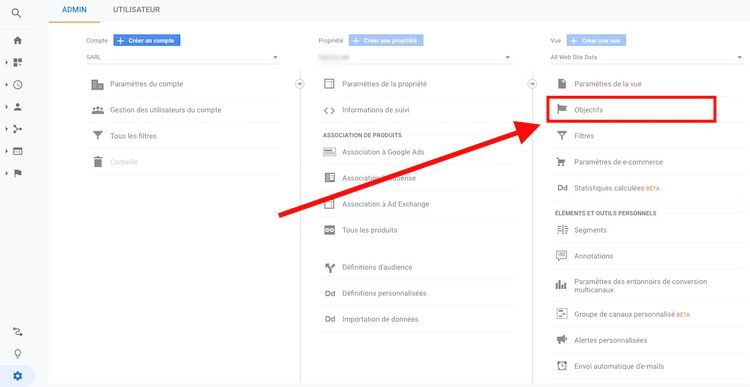The image size is (750, 387).
Task: Open the Attribution icon above the lightbulb
Action: point(18,332)
